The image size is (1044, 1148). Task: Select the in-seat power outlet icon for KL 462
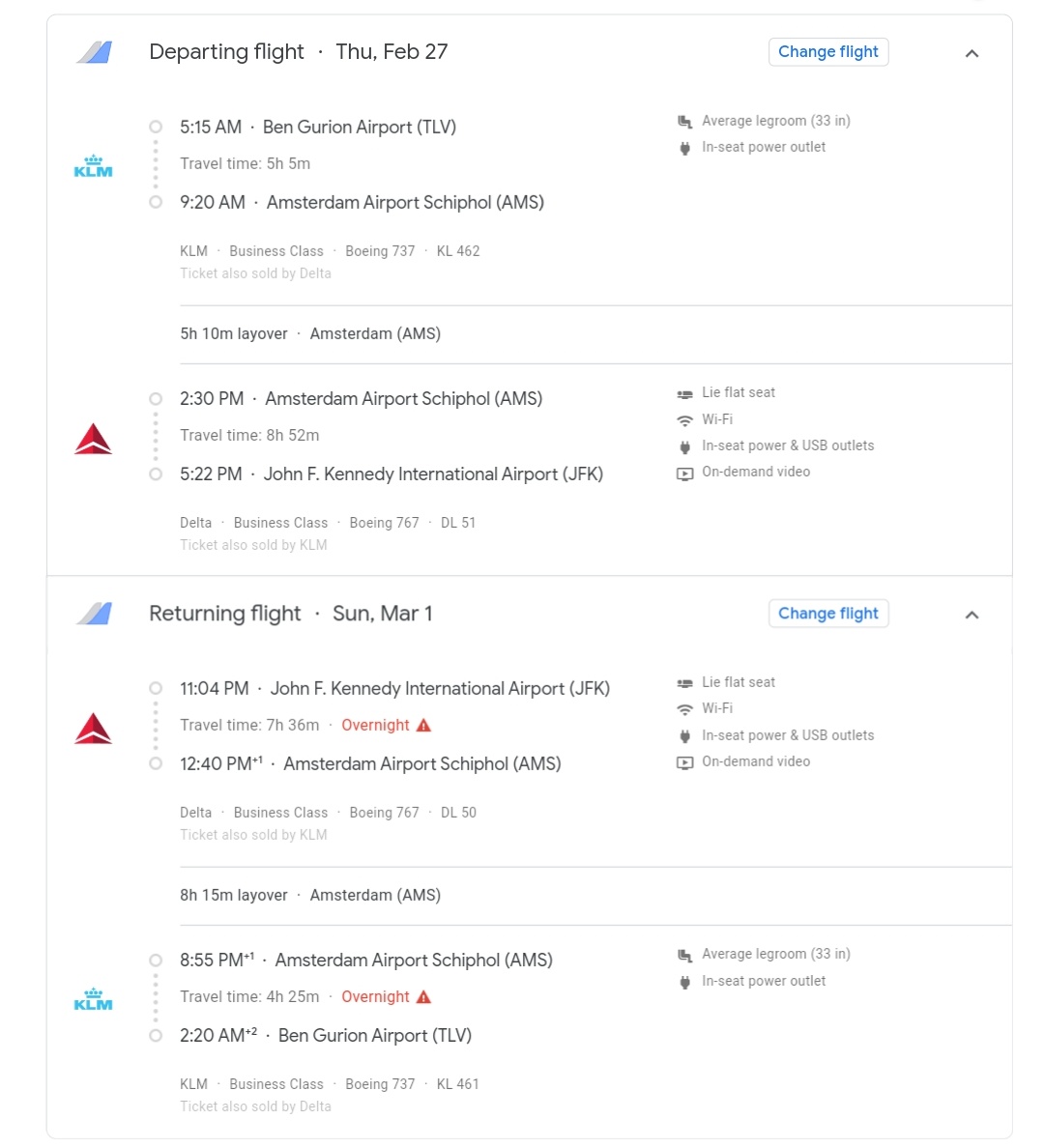tap(686, 147)
